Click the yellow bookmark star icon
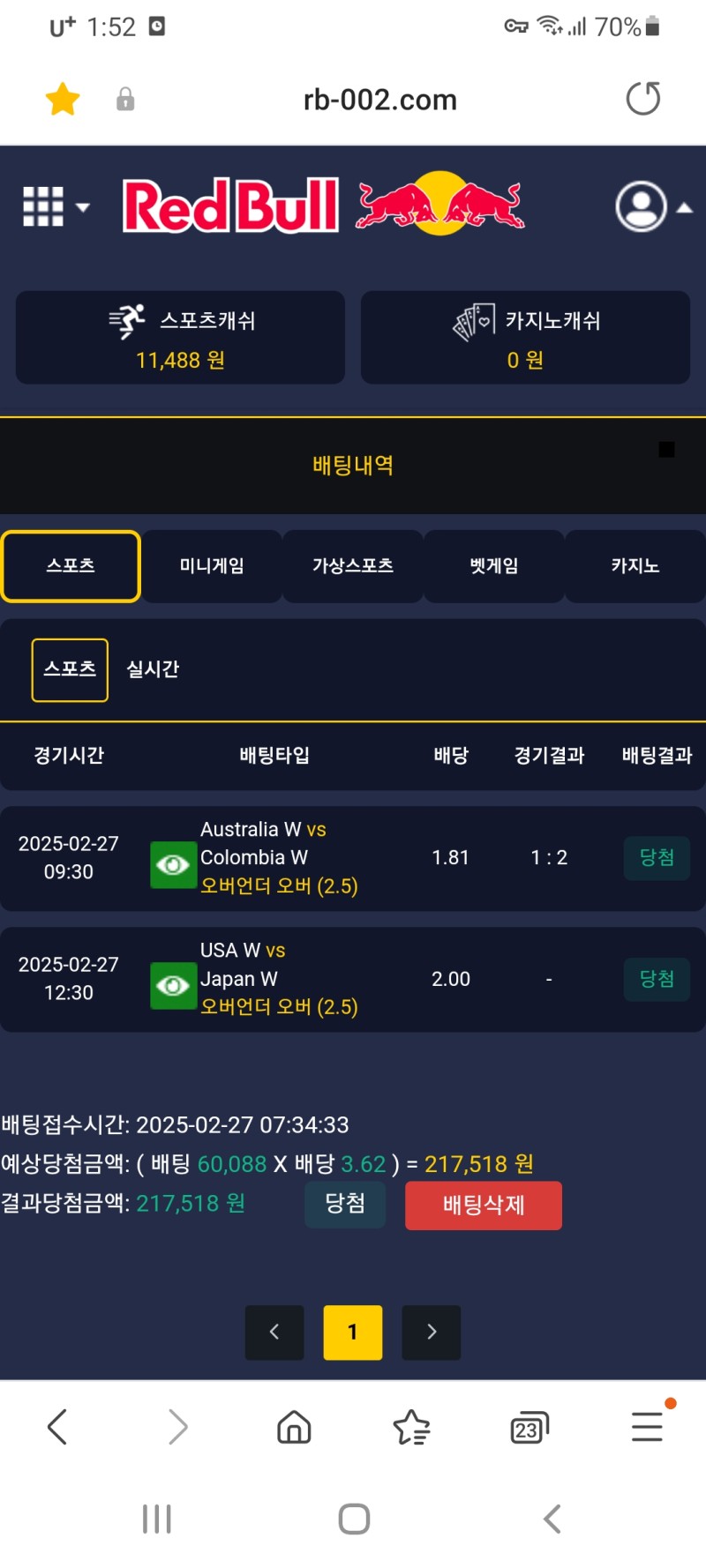This screenshot has height=1568, width=706. [x=63, y=99]
